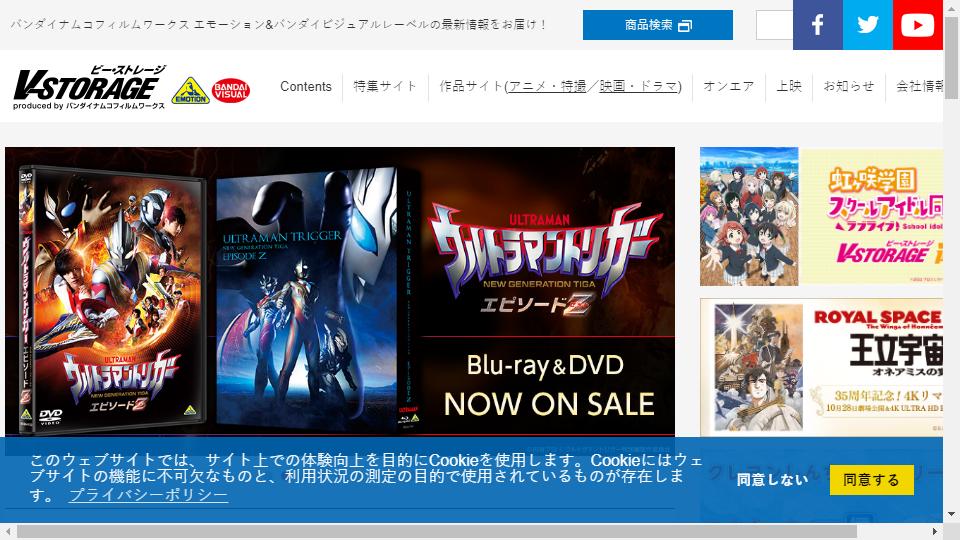Click the red Bandai Visual logo
Image resolution: width=960 pixels, height=540 pixels.
click(231, 91)
